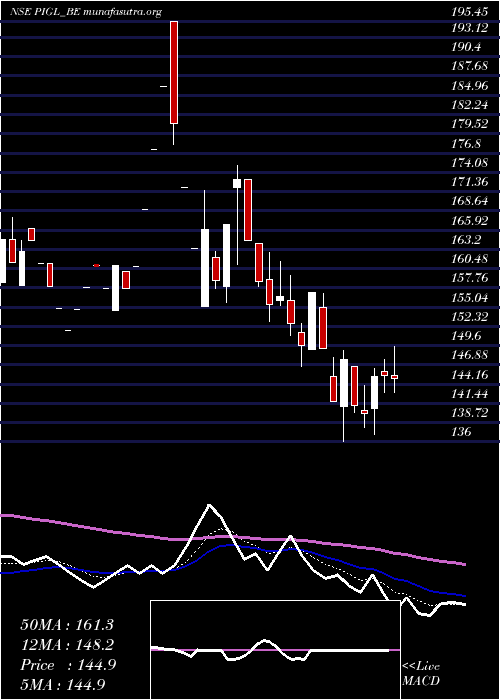Click the 136 price label
This screenshot has width=500, height=700.
(x=461, y=432)
